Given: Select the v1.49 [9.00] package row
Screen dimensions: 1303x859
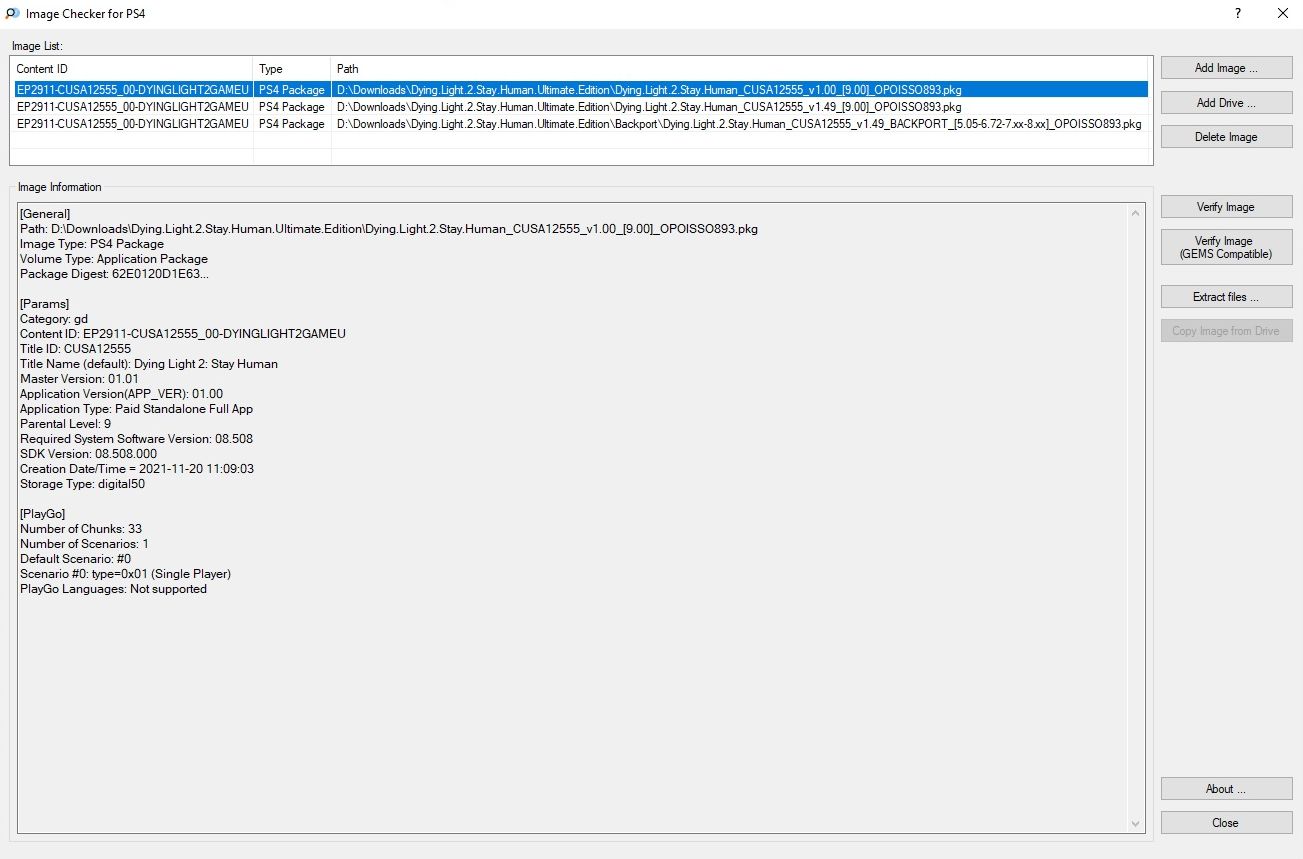Looking at the screenshot, I should click(x=580, y=107).
